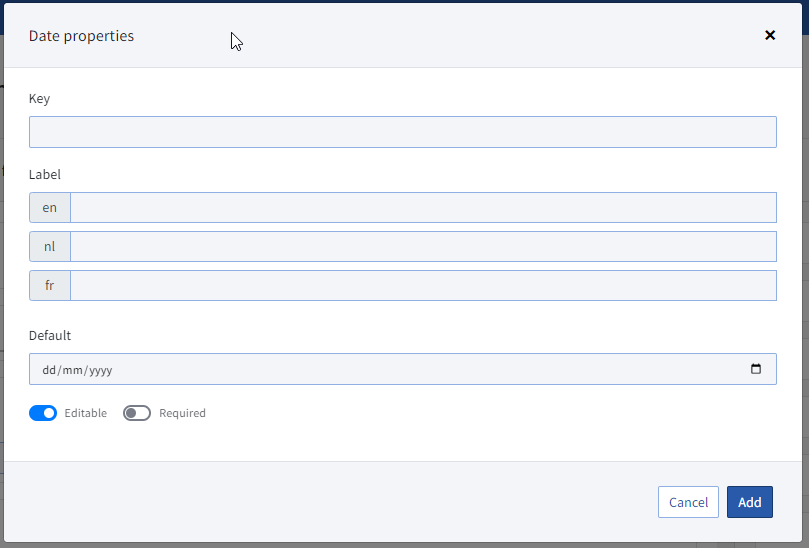This screenshot has height=548, width=809.
Task: Add the new date property
Action: point(750,502)
